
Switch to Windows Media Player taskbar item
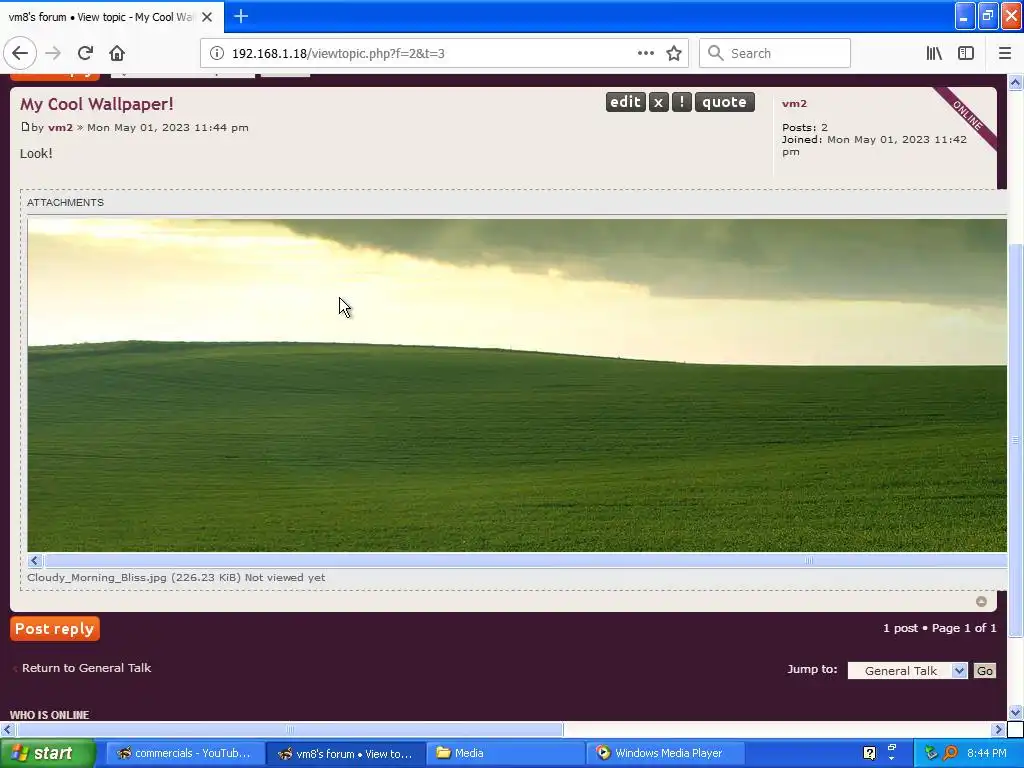pos(666,753)
